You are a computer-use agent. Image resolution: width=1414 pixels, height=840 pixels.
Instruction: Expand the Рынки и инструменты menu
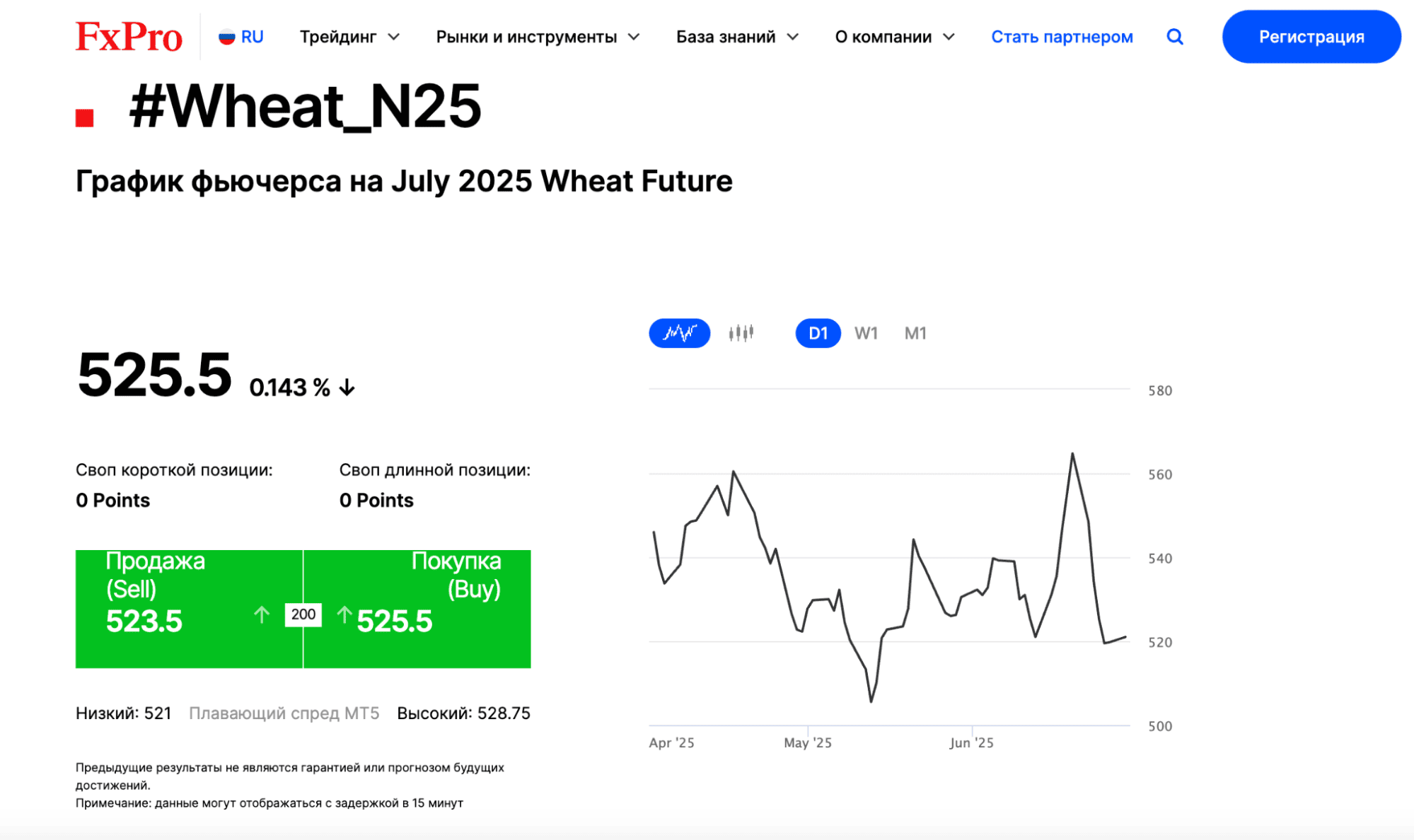[538, 37]
